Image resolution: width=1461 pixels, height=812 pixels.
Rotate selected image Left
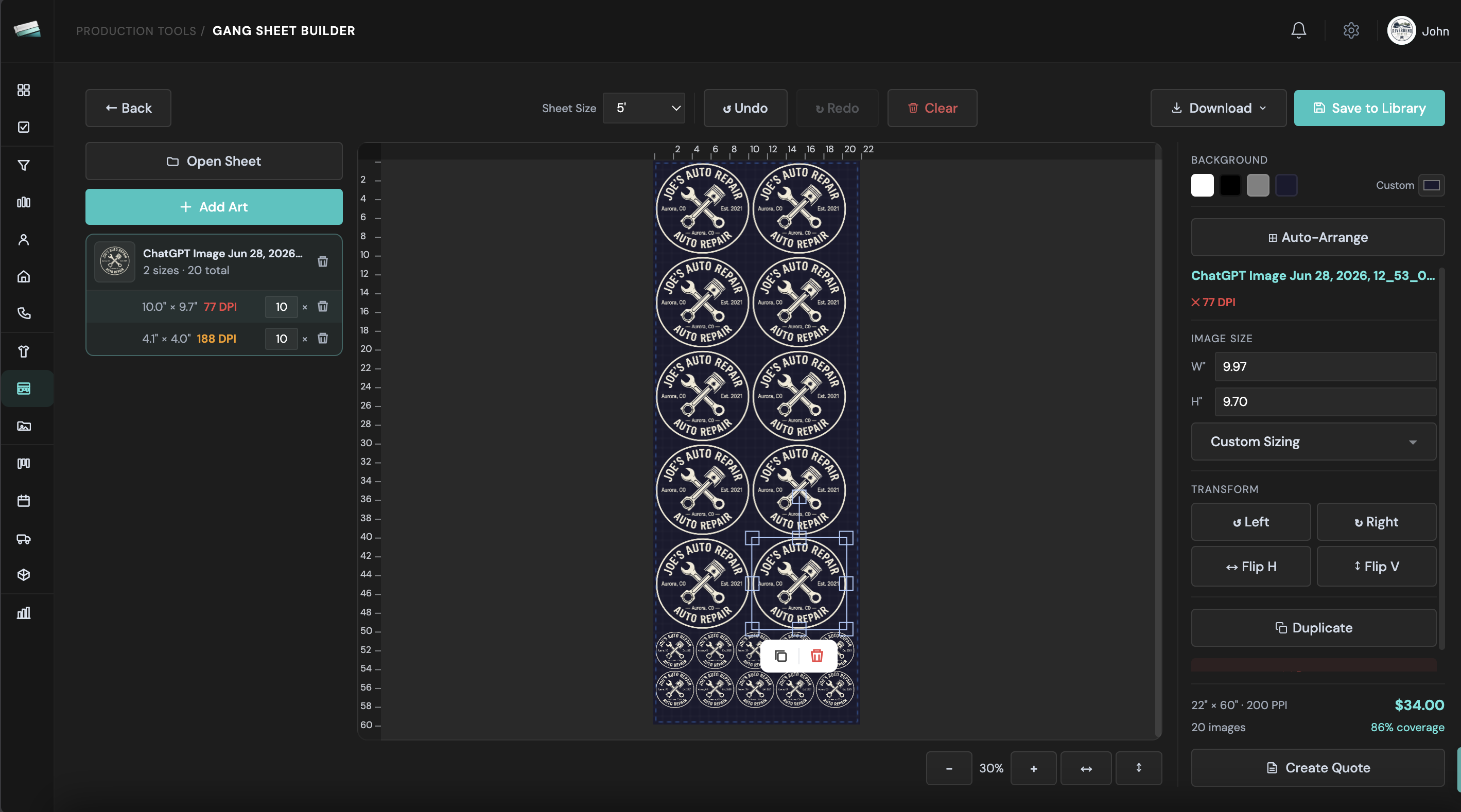pyautogui.click(x=1250, y=522)
